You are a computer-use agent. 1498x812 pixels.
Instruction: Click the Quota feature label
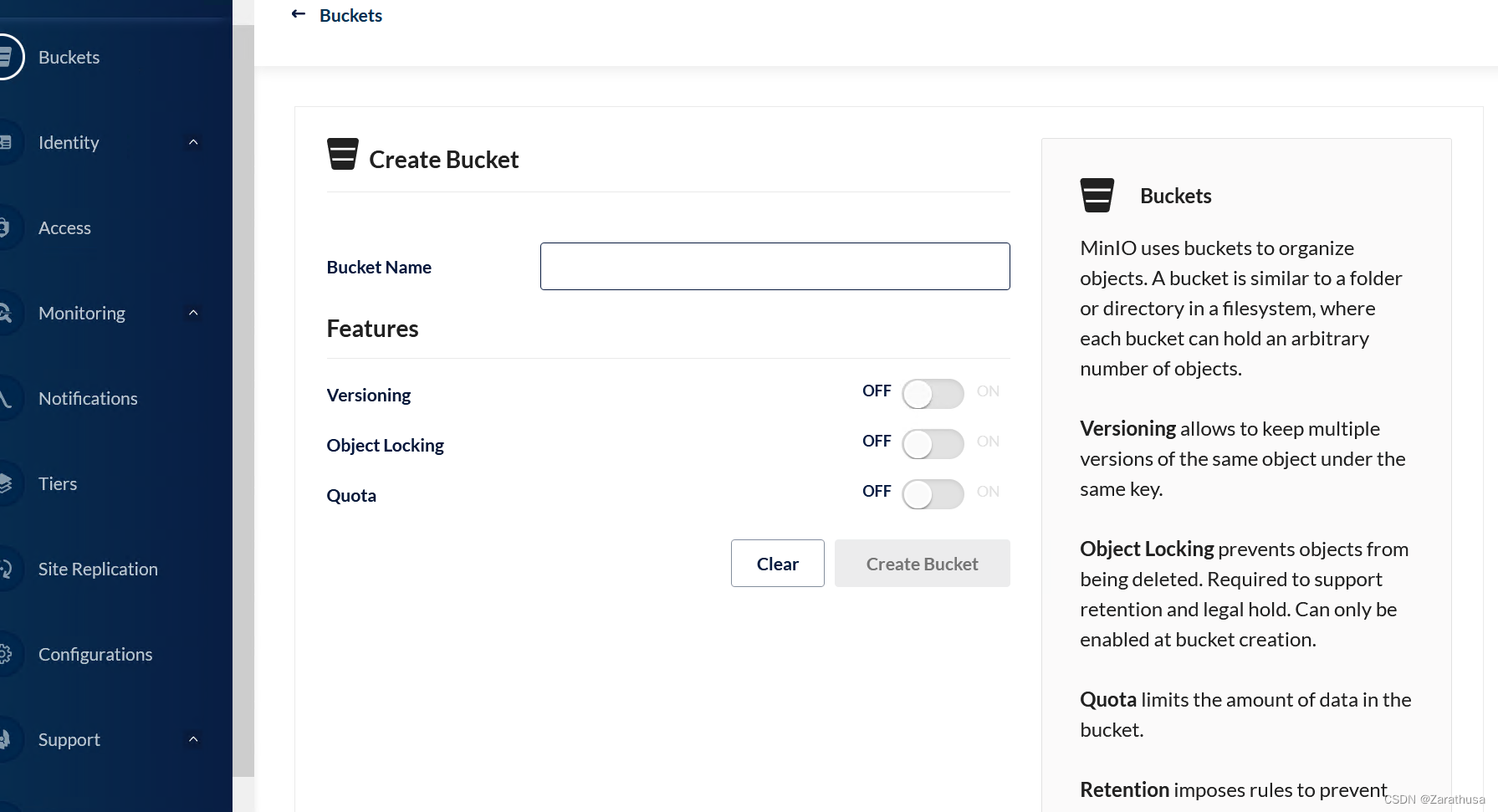[351, 495]
